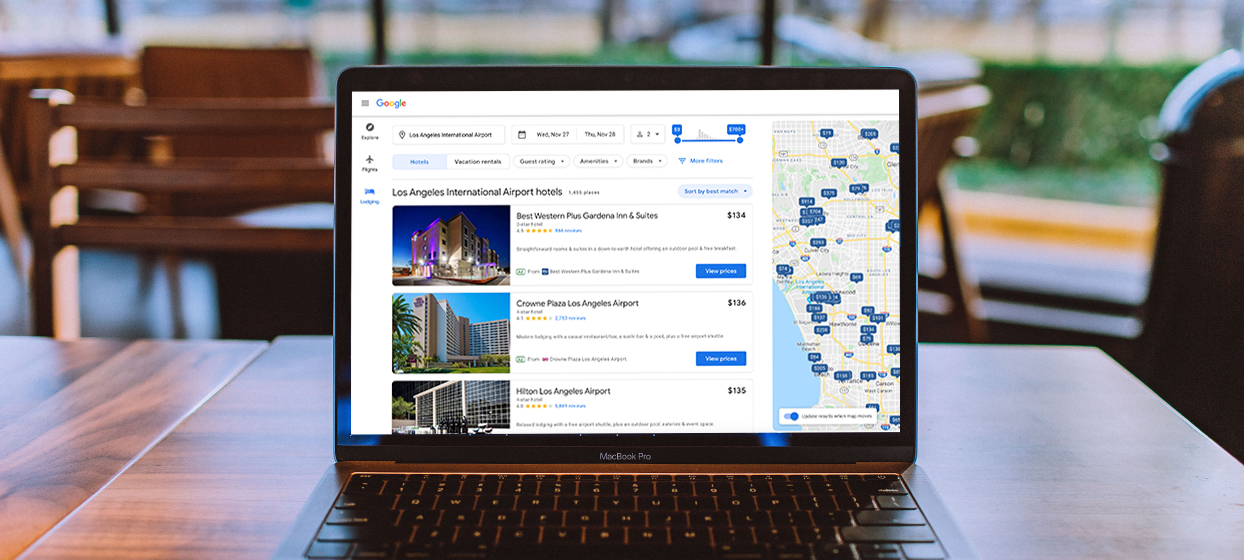1244x560 pixels.
Task: Click the Google logo
Action: (x=391, y=103)
